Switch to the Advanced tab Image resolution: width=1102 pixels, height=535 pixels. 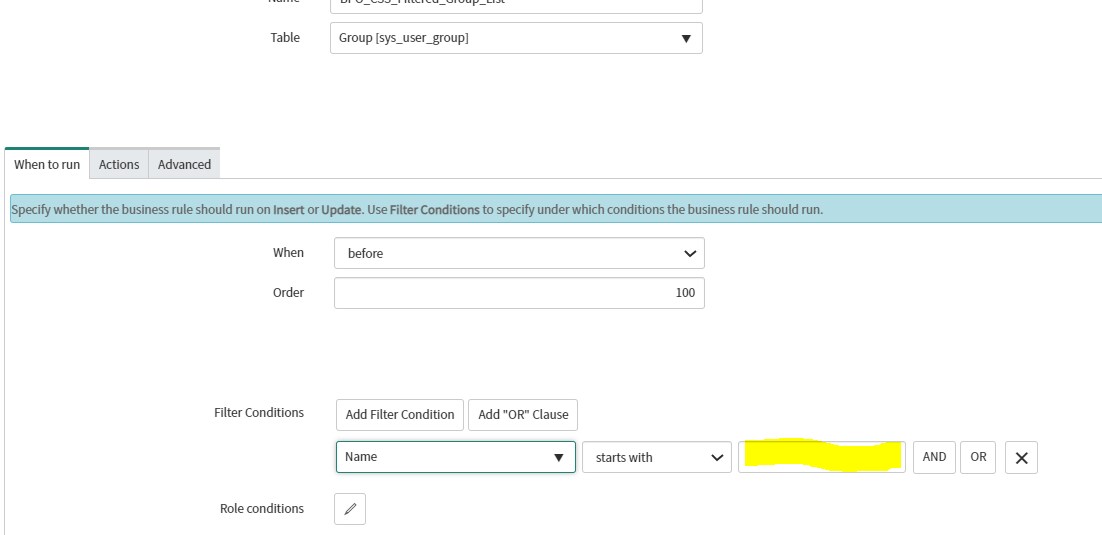pos(184,165)
